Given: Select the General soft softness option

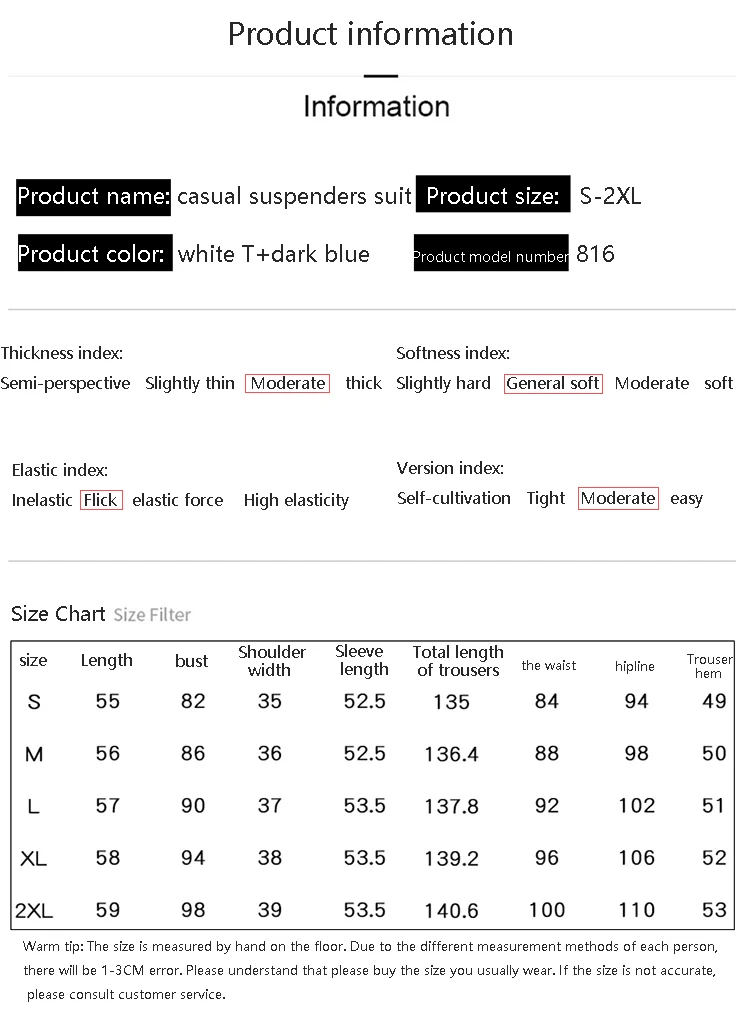Looking at the screenshot, I should (553, 384).
